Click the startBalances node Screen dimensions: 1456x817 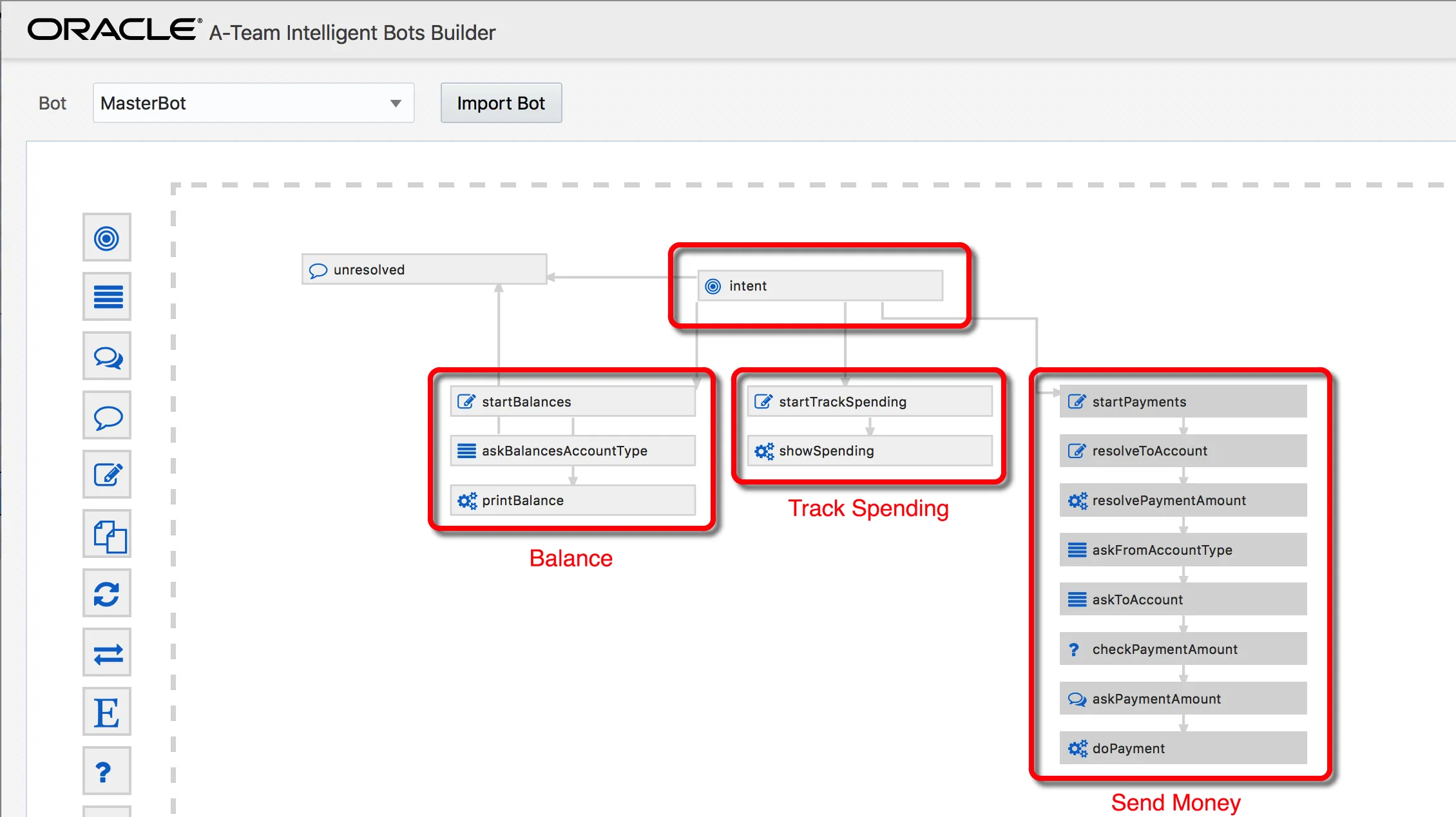click(572, 401)
